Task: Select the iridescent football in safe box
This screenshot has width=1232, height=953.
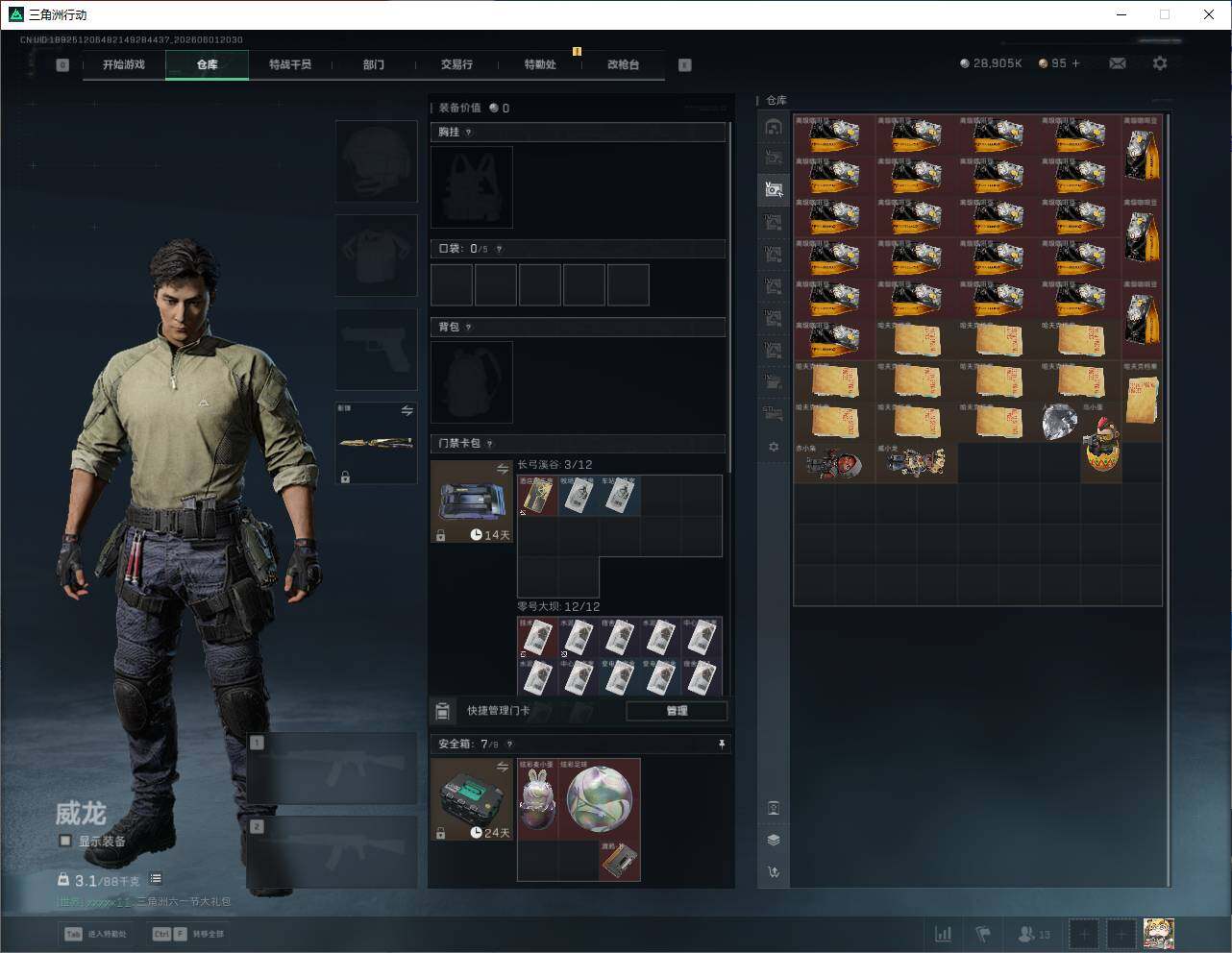Action: [x=600, y=799]
